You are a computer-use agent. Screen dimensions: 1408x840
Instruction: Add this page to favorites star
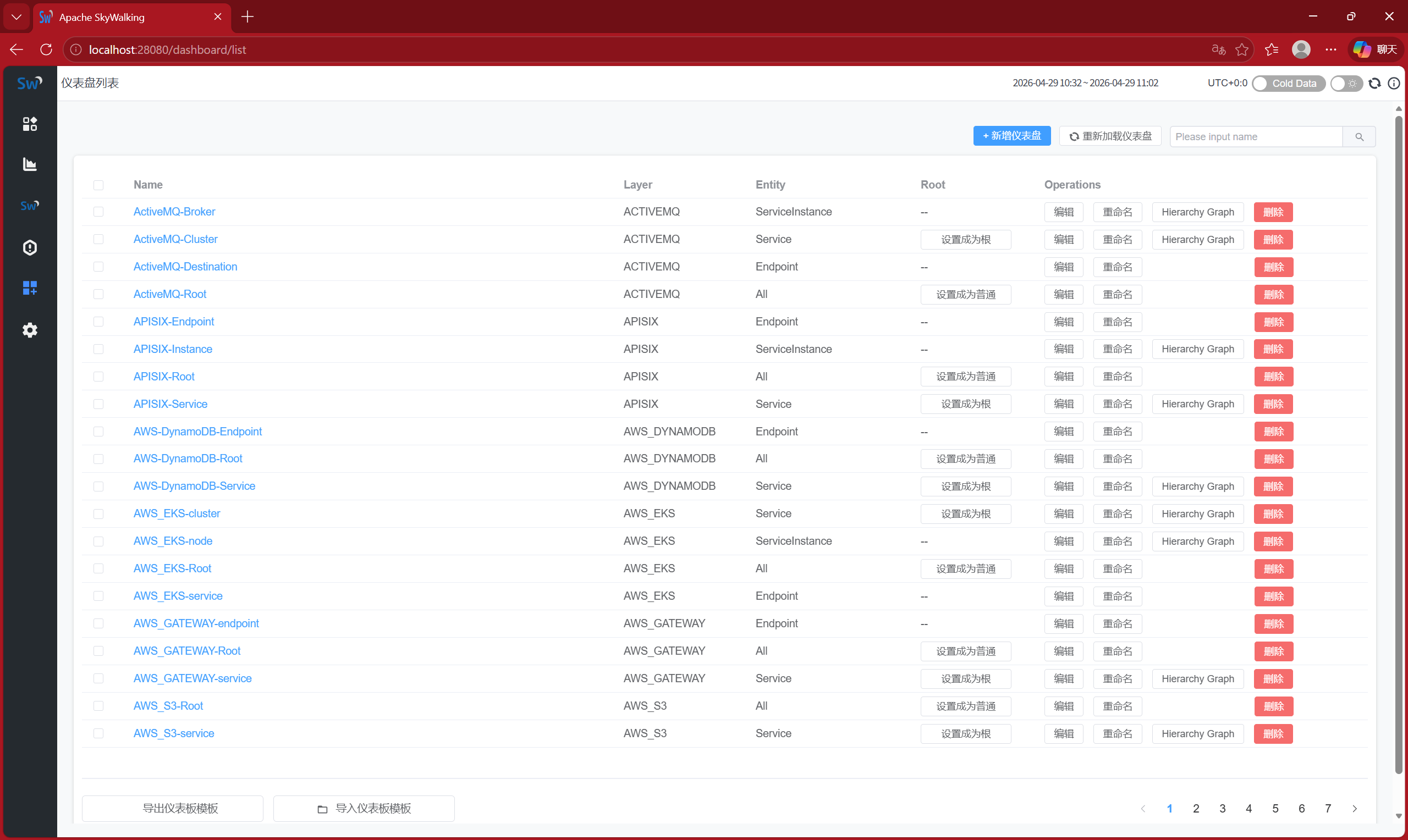tap(1242, 50)
